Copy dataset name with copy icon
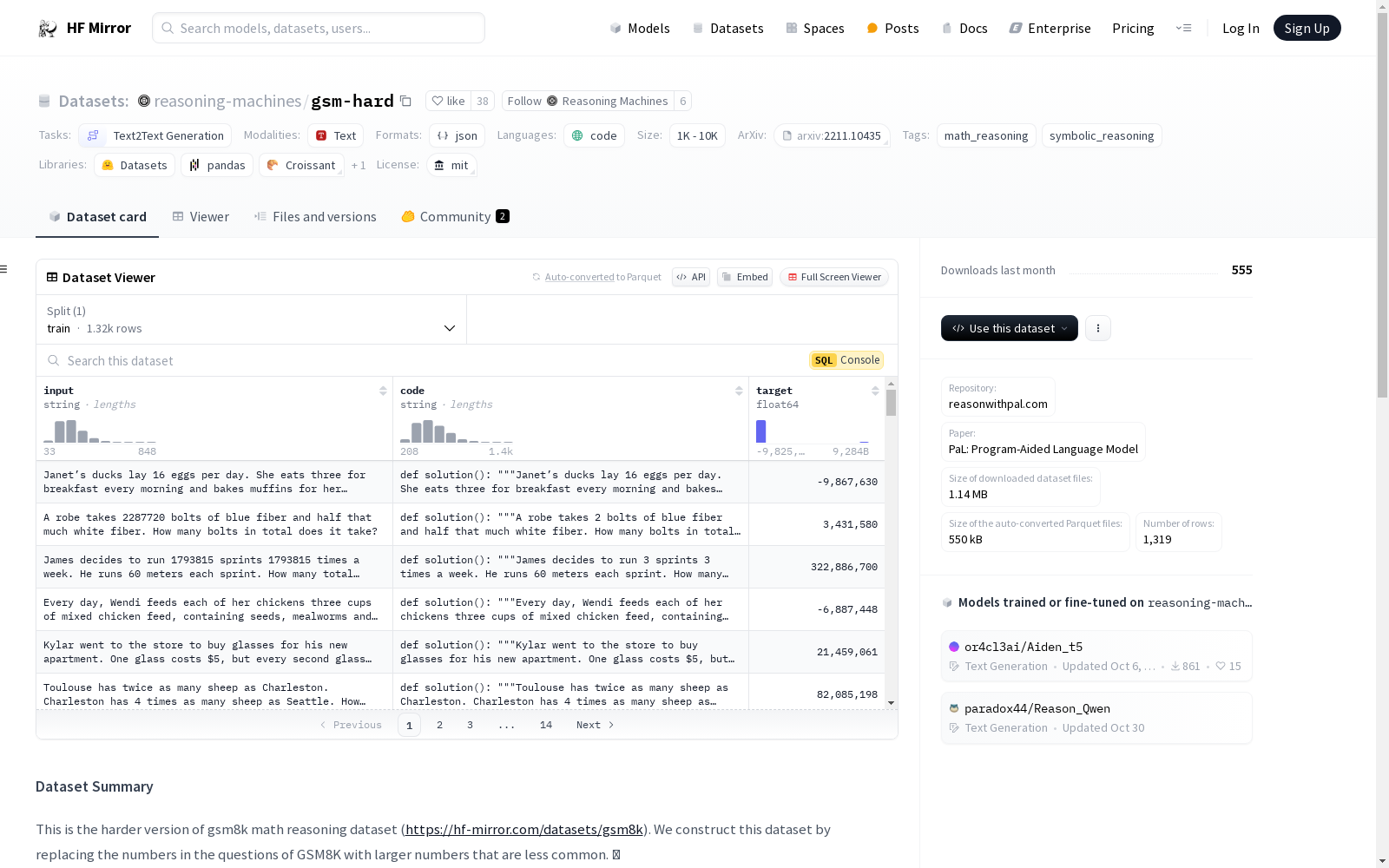 click(x=405, y=101)
